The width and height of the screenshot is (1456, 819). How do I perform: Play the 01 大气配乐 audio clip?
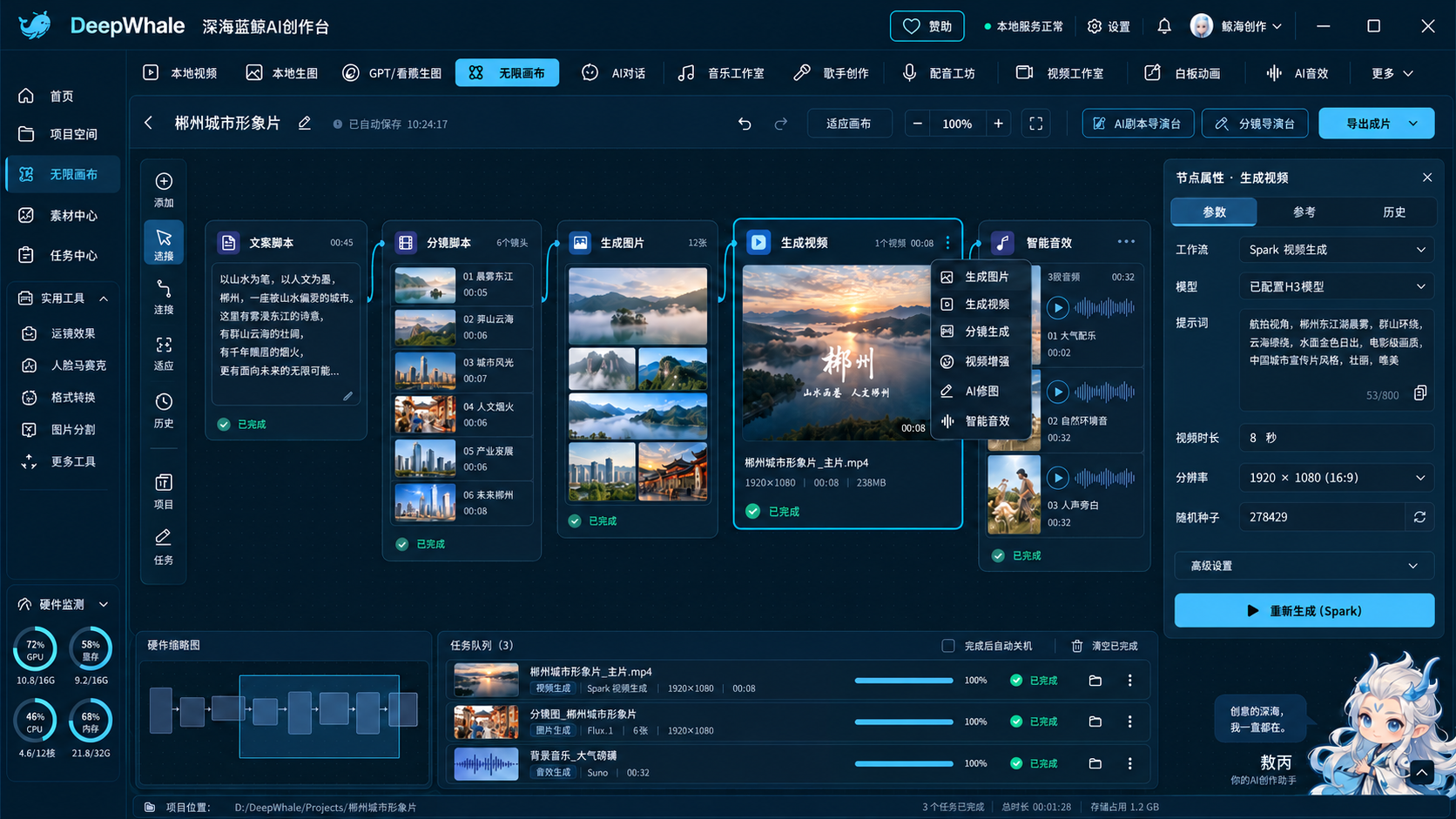[x=1057, y=307]
